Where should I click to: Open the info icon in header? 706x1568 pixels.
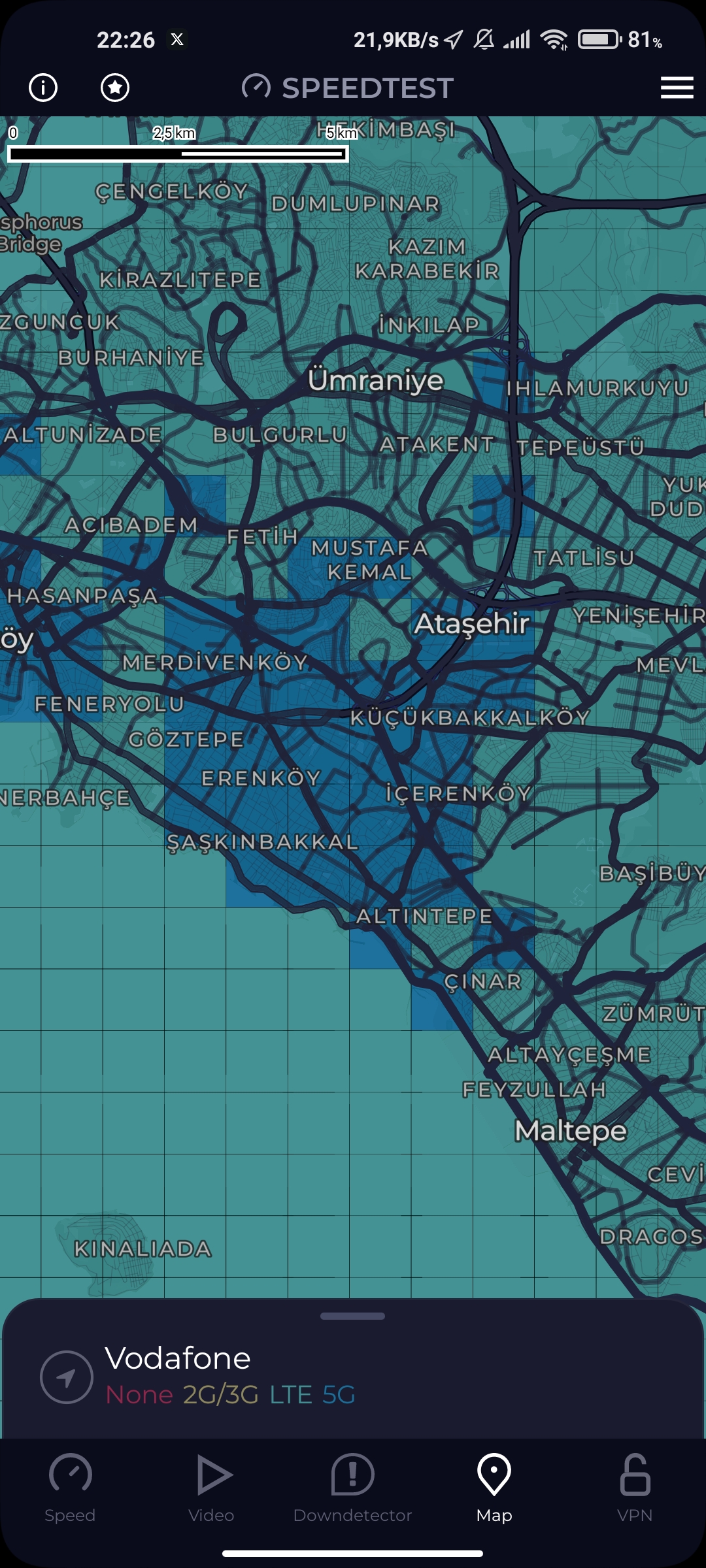43,88
